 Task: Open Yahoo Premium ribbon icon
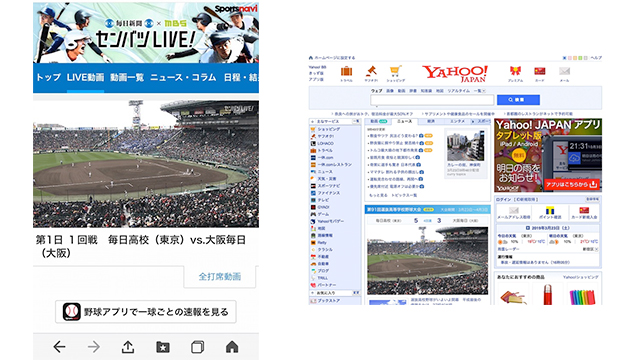click(515, 71)
